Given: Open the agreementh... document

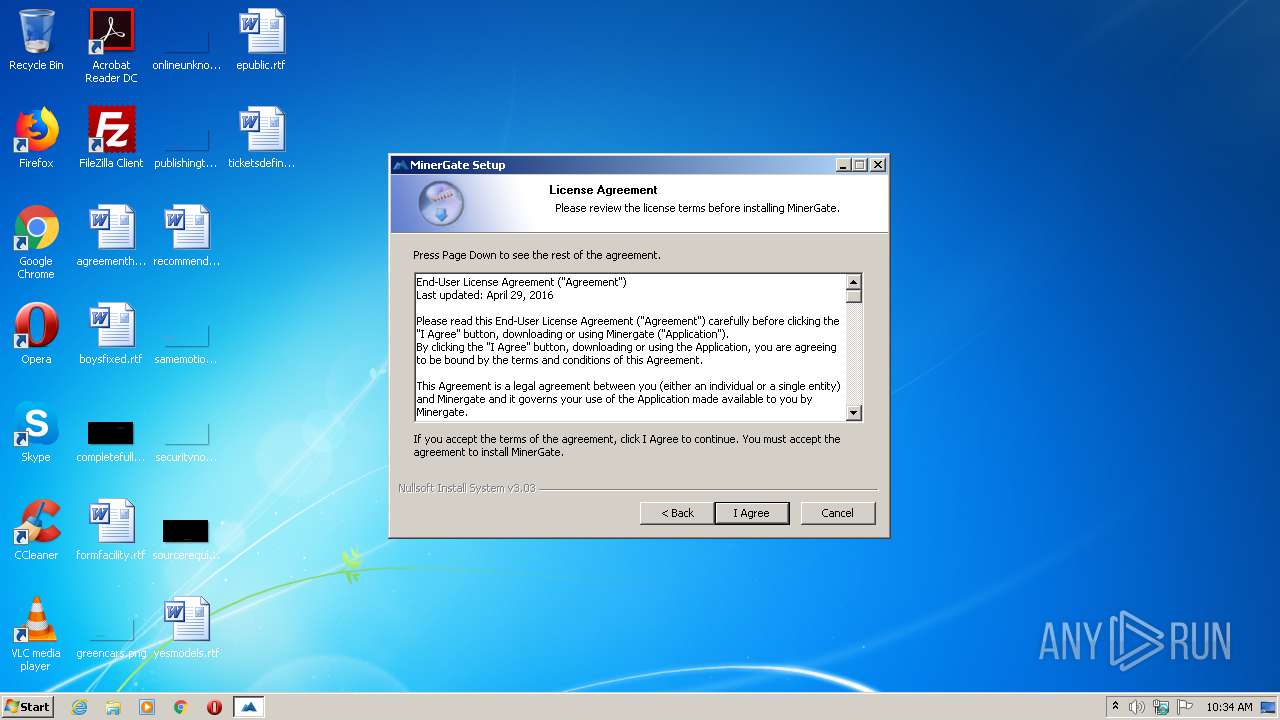Looking at the screenshot, I should (111, 236).
